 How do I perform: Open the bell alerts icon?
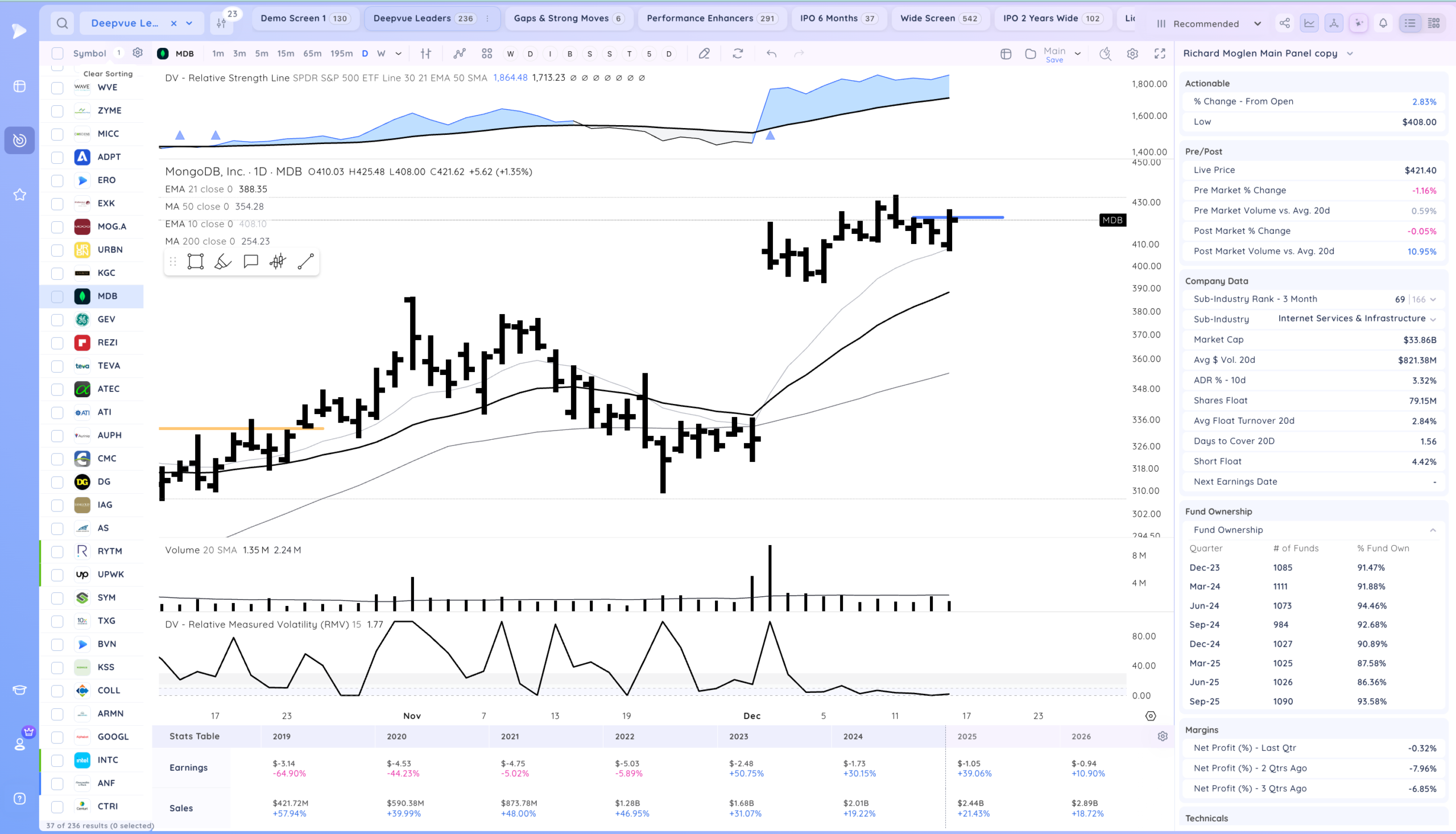point(1383,23)
